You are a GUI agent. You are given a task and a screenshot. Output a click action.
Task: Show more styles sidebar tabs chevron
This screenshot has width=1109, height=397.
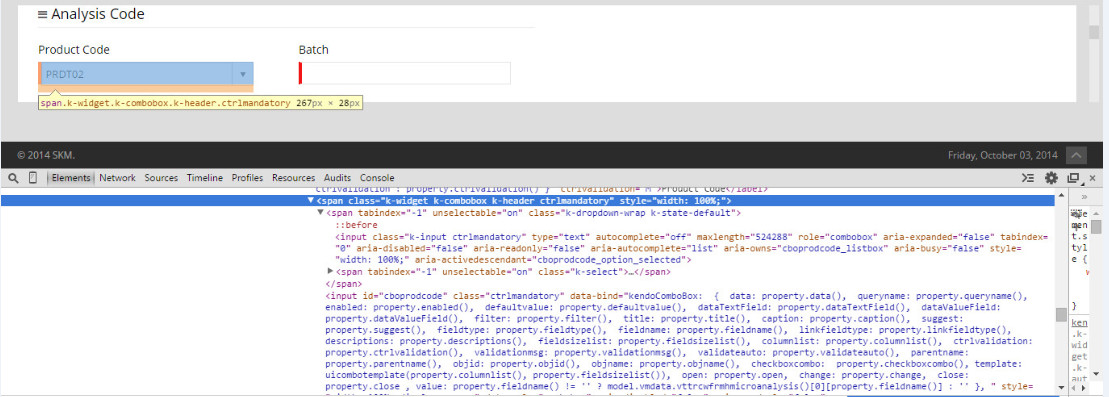[1083, 197]
